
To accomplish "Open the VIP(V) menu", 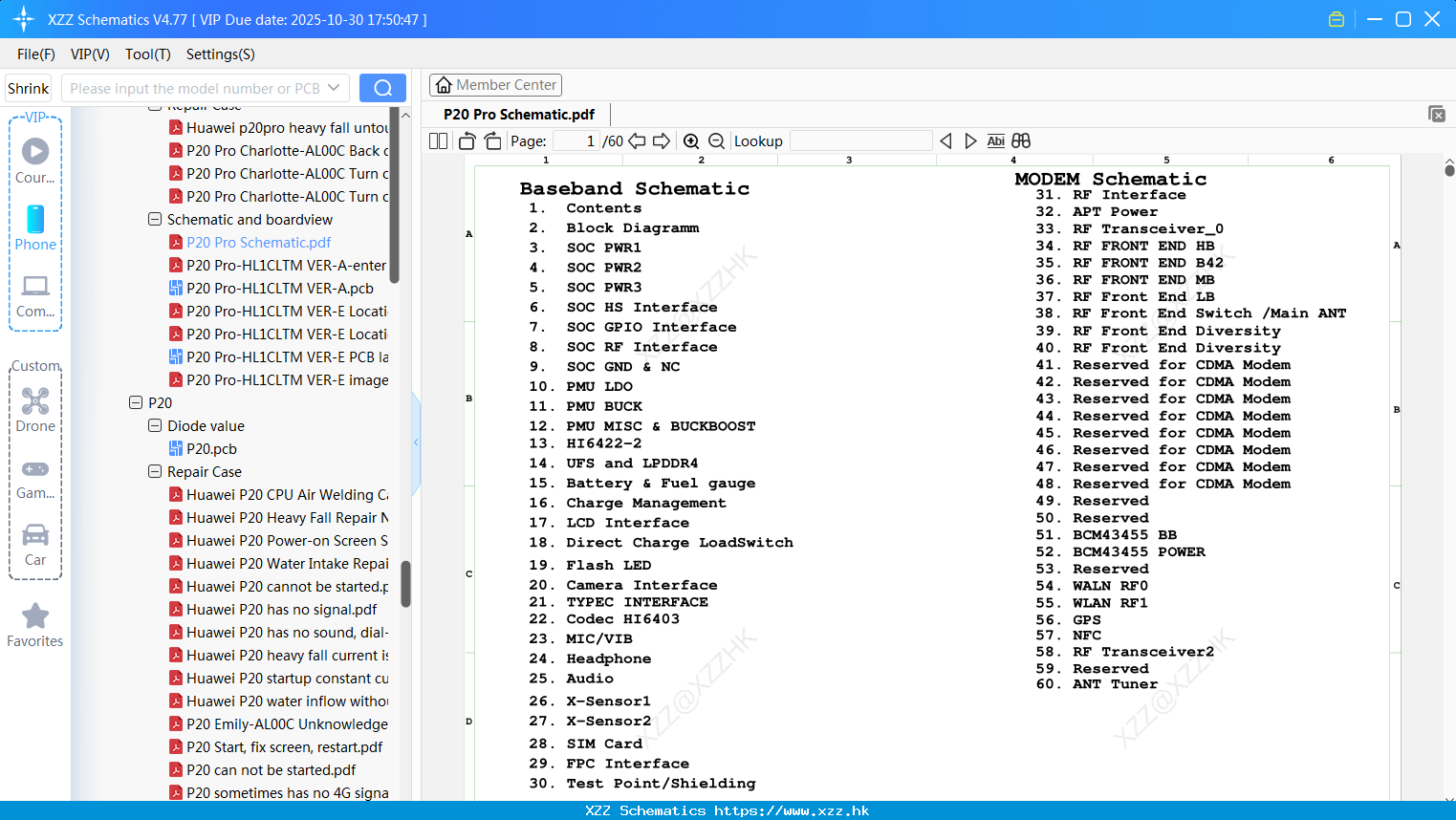I will (90, 54).
